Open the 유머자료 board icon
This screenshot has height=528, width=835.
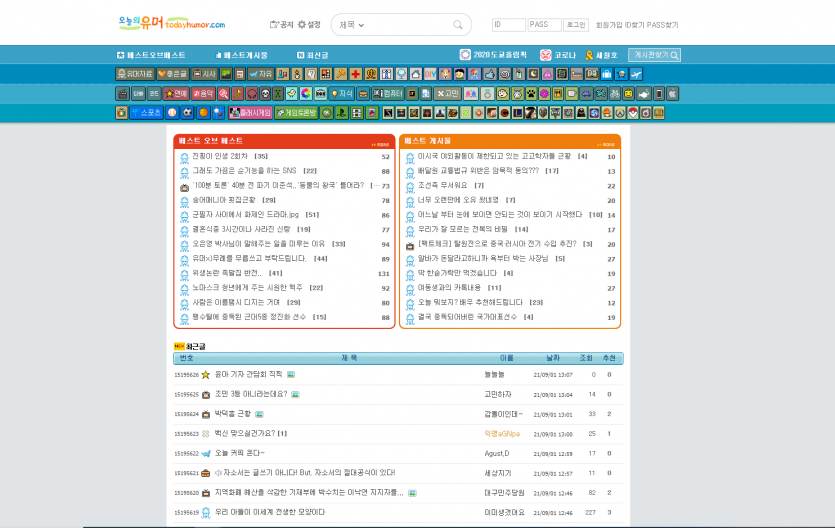click(x=135, y=74)
